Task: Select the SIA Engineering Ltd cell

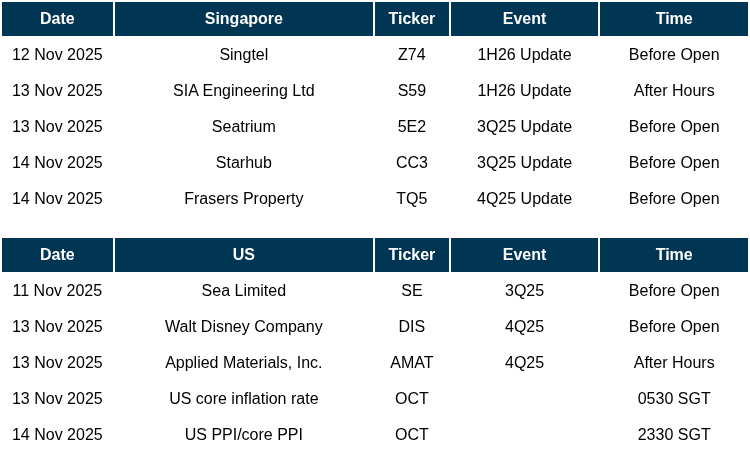Action: [243, 91]
